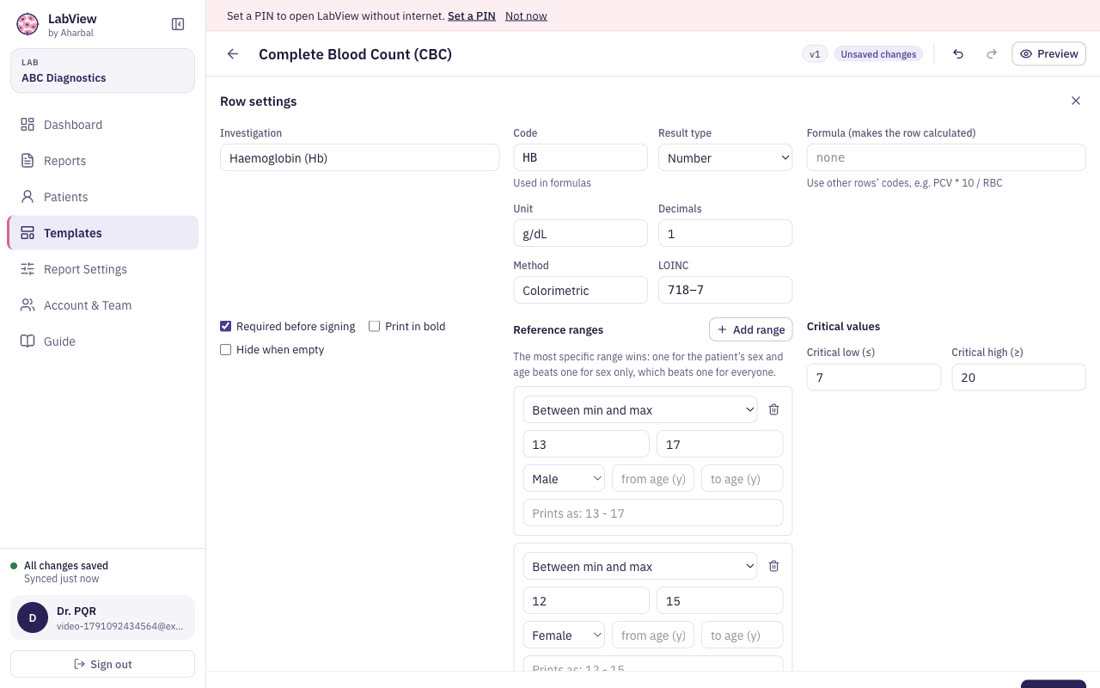Change the Female sex dropdown
The width and height of the screenshot is (1100, 688).
click(x=564, y=635)
